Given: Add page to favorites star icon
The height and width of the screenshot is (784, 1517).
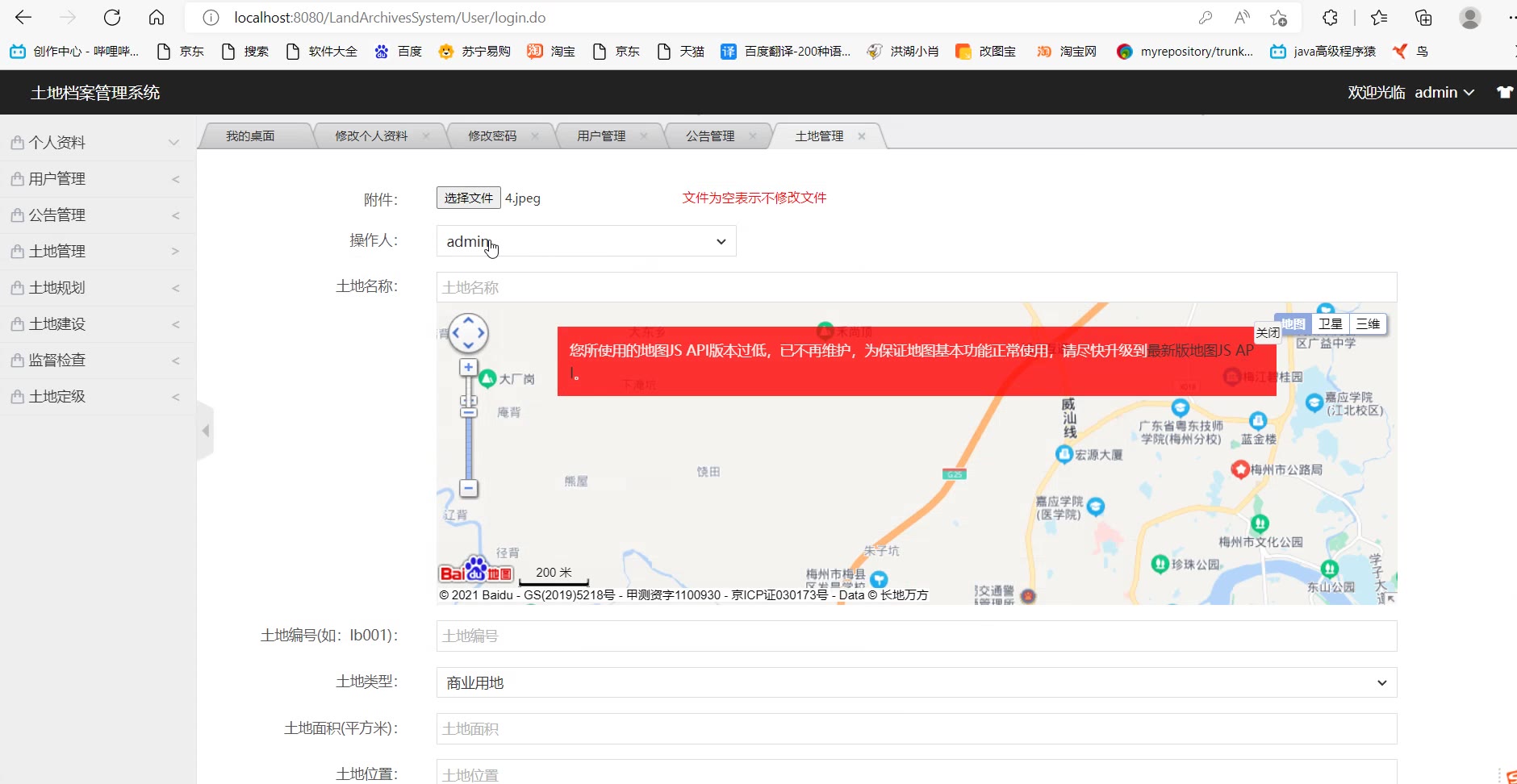Looking at the screenshot, I should tap(1279, 18).
